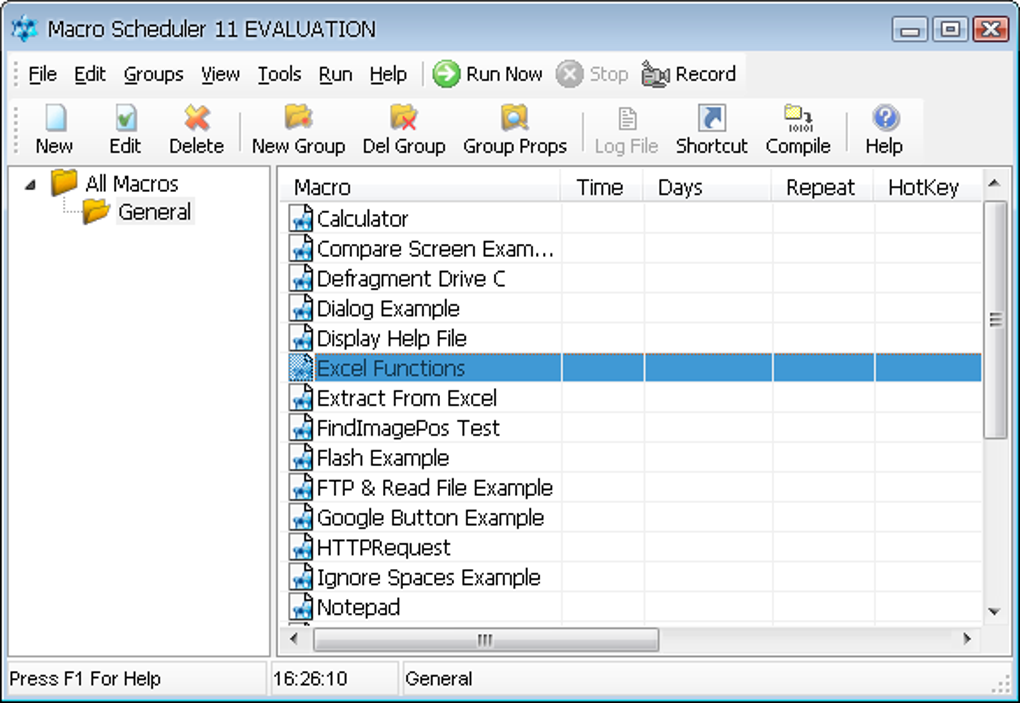
Task: Click the General group folder icon
Action: (x=96, y=211)
